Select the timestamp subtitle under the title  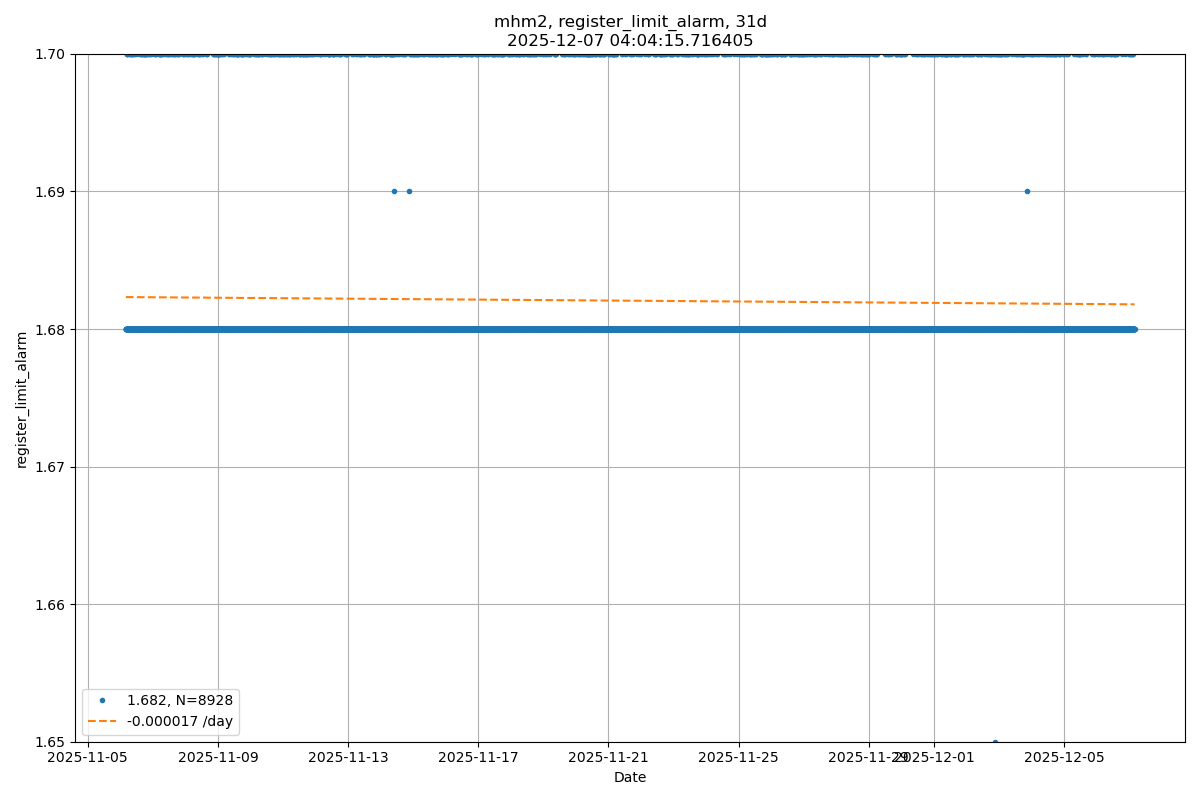[630, 41]
